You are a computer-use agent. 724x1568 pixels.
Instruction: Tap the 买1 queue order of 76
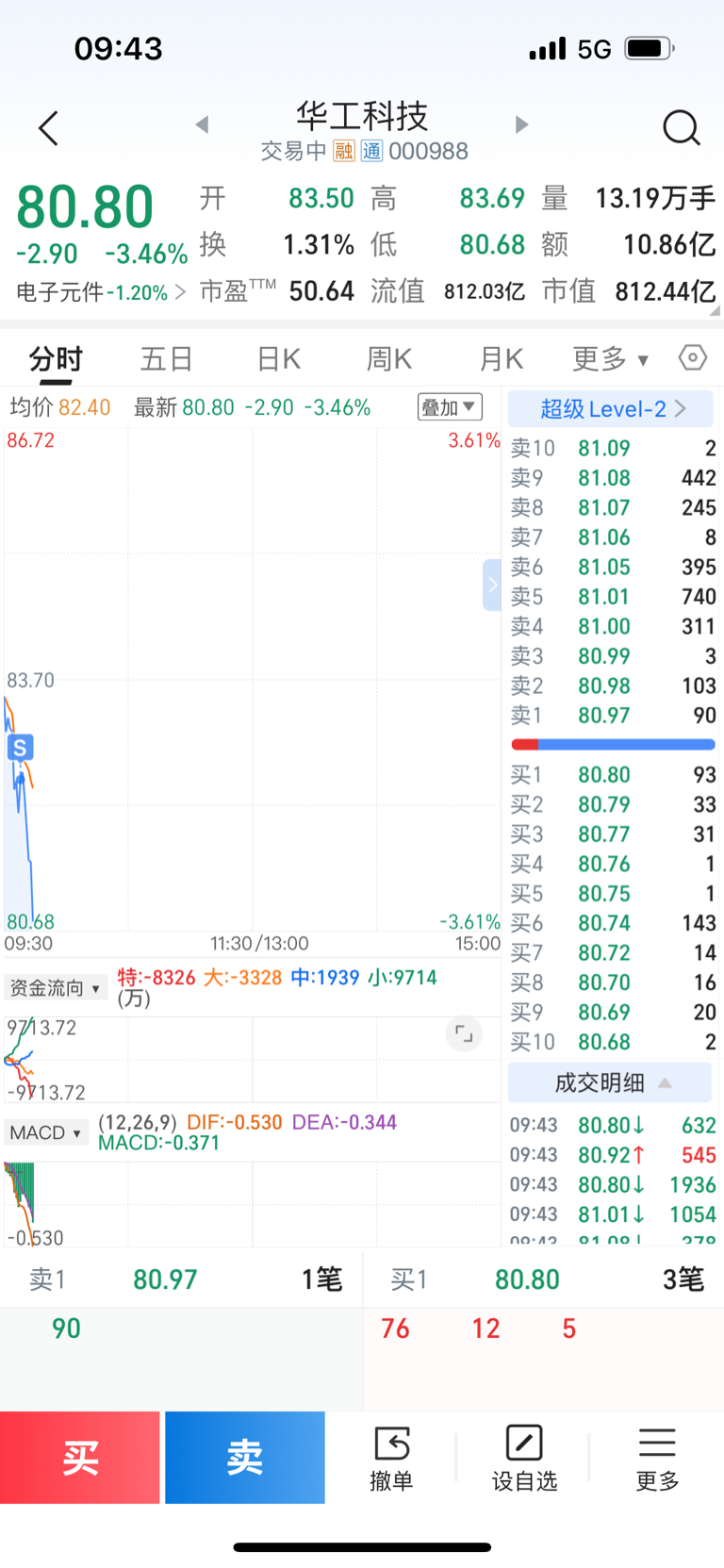coord(395,1329)
